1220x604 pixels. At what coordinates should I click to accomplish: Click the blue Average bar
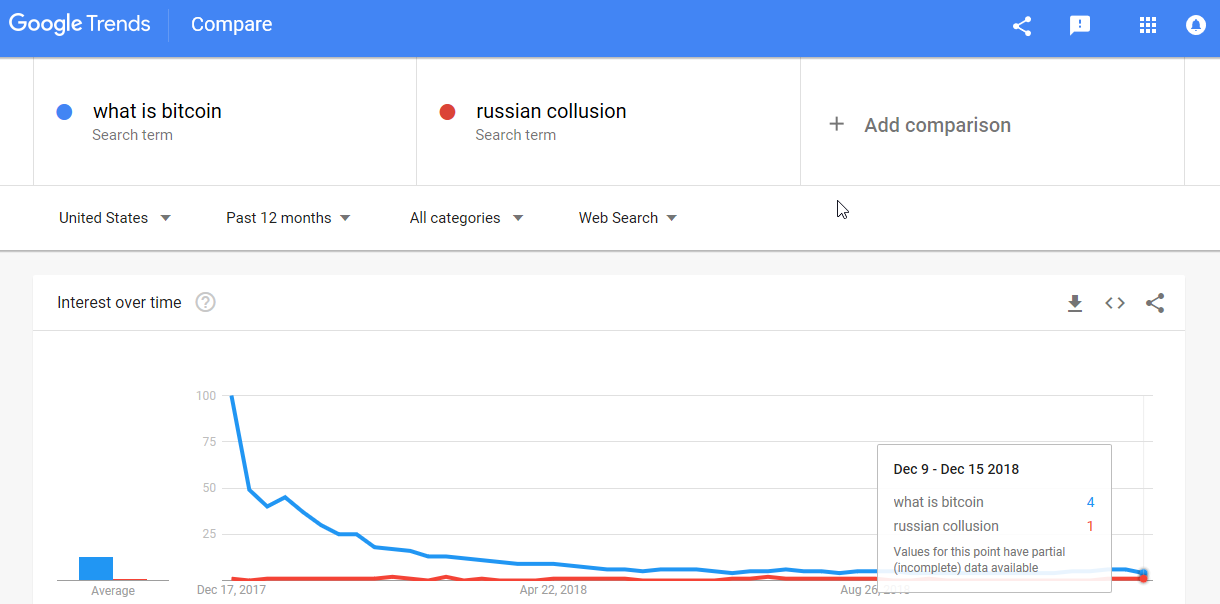[96, 568]
